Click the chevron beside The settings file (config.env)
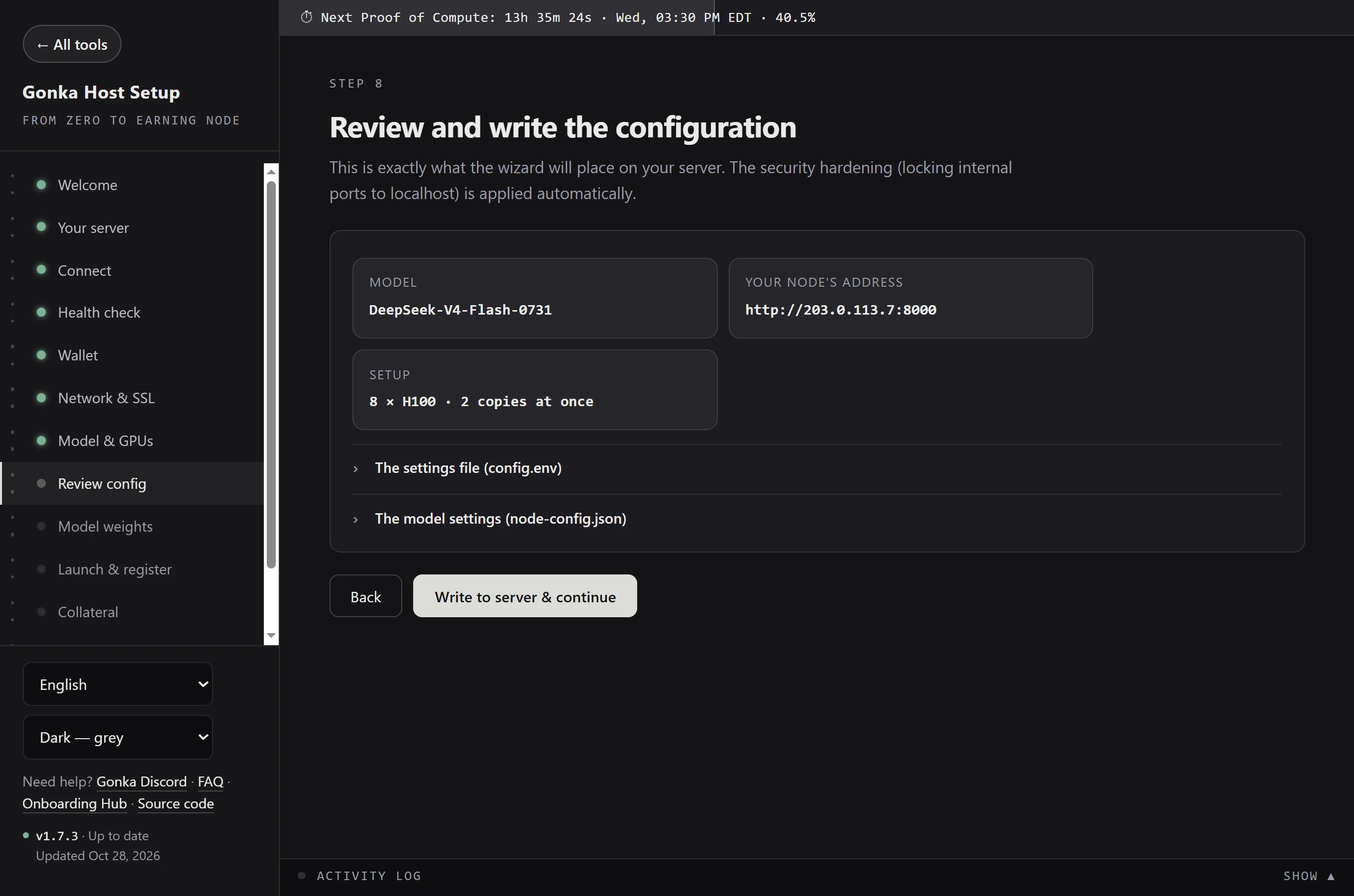 (355, 468)
